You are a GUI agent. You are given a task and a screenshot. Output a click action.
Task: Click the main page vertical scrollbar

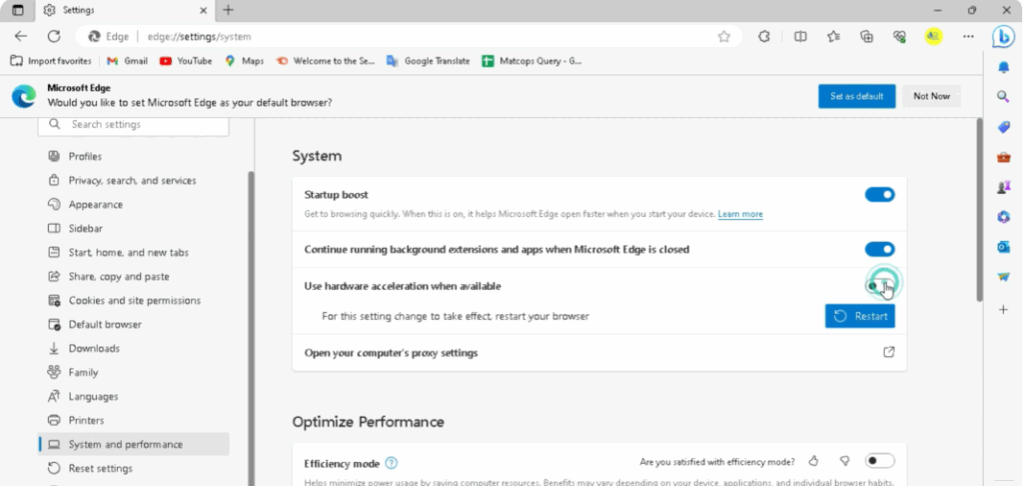(x=979, y=210)
